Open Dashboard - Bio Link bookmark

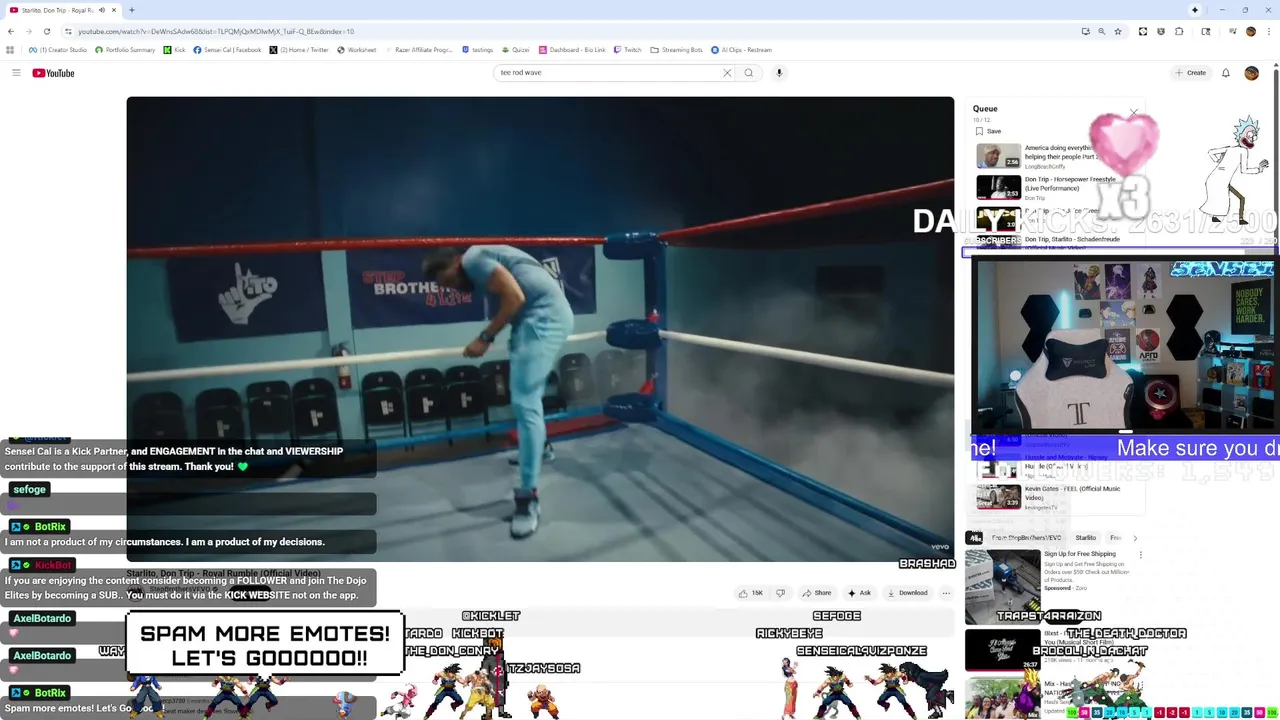tap(572, 50)
